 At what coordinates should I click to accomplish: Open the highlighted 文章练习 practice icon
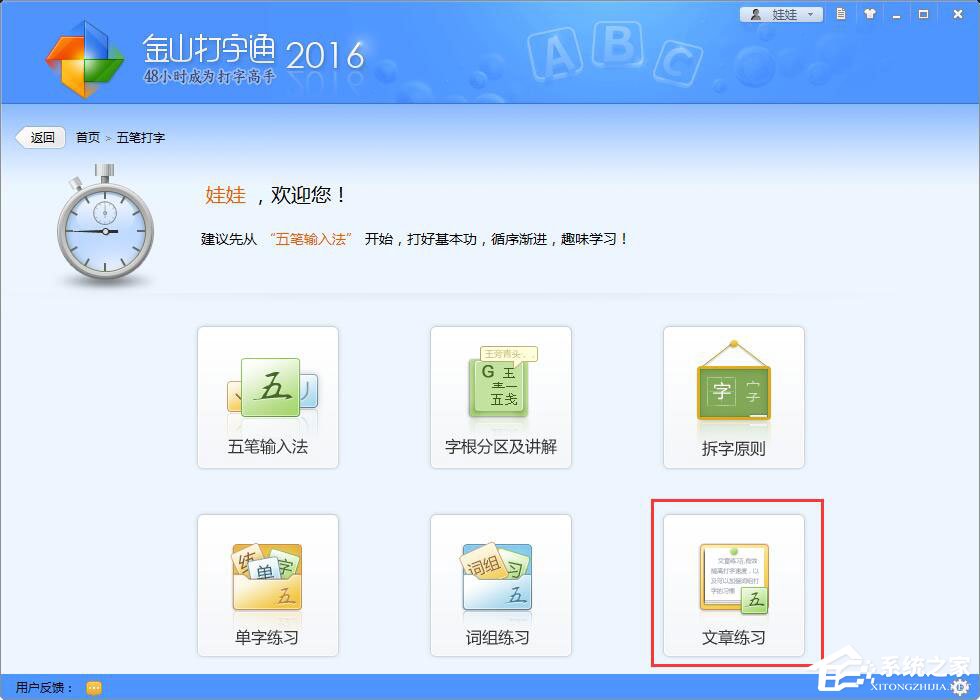click(x=733, y=575)
